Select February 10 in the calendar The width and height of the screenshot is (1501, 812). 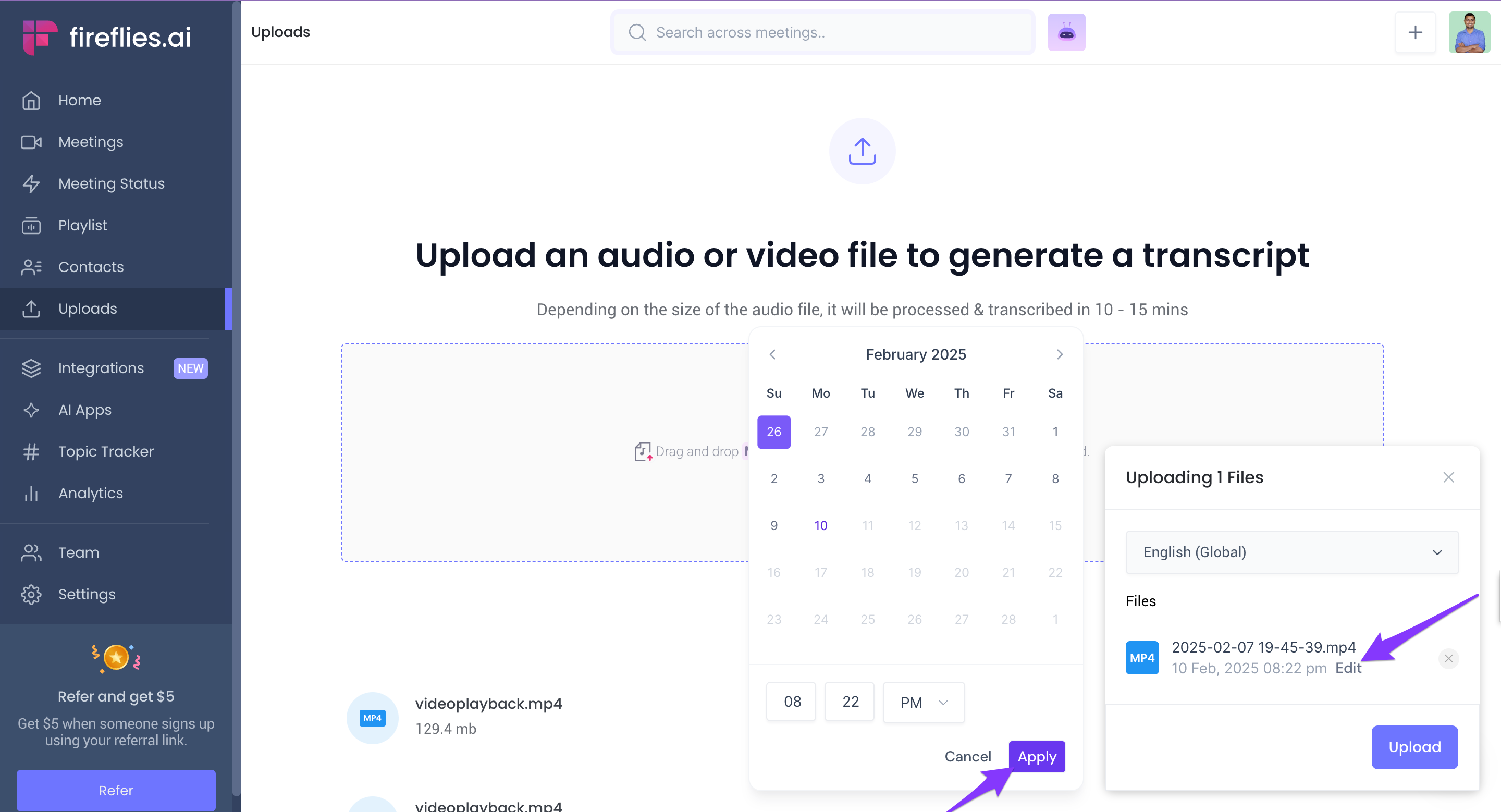pyautogui.click(x=820, y=525)
